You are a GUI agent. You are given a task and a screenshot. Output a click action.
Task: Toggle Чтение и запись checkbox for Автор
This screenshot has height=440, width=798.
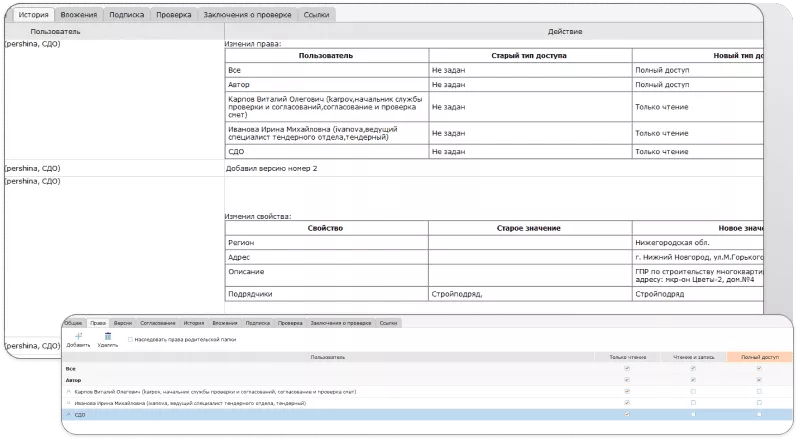692,380
